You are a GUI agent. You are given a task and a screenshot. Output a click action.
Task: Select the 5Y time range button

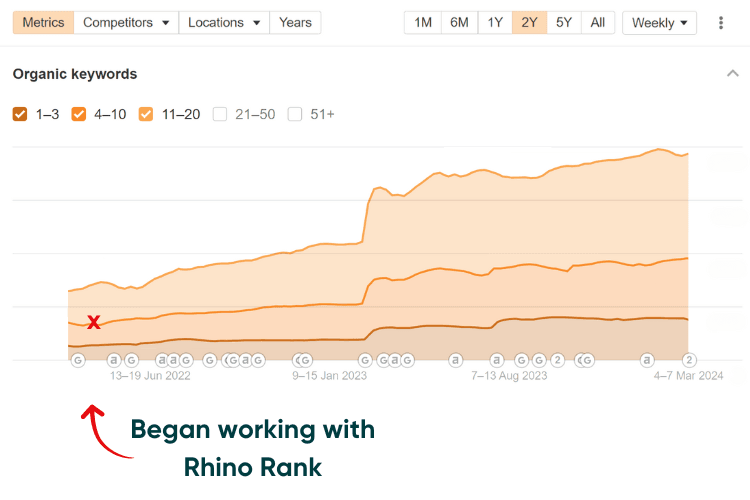[564, 22]
